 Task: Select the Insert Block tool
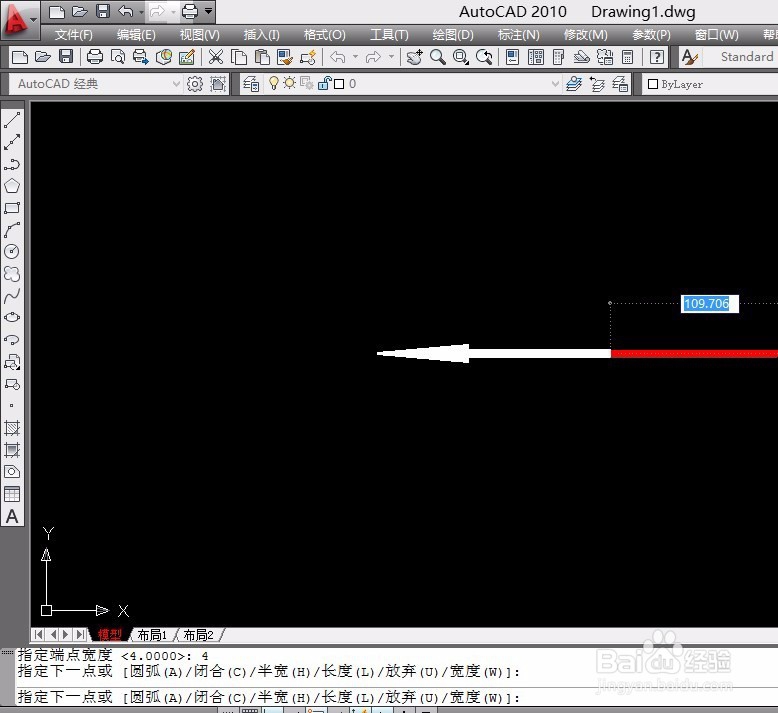point(12,362)
